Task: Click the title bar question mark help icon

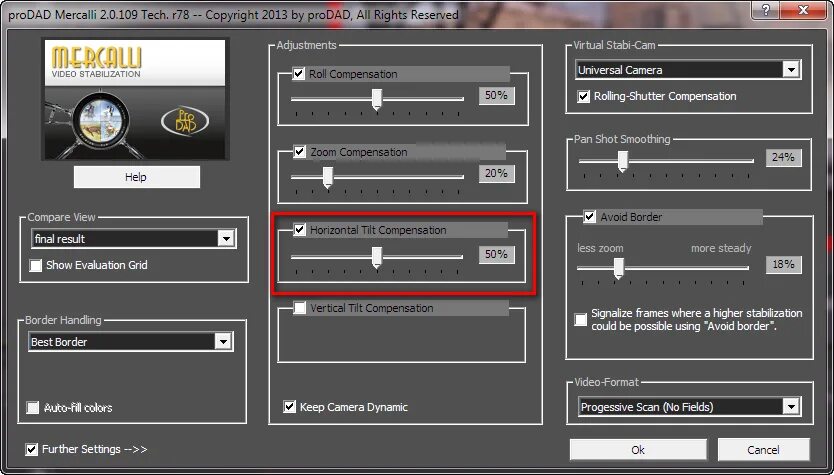Action: (x=766, y=10)
